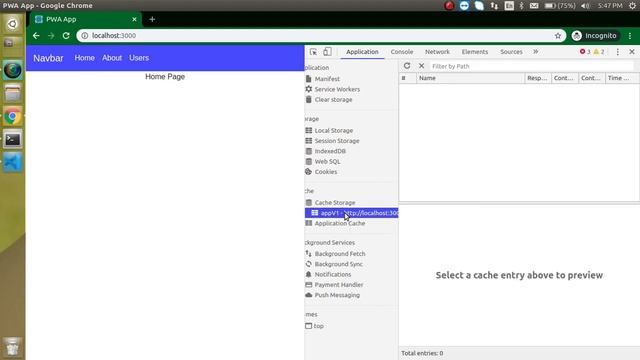Image resolution: width=640 pixels, height=360 pixels.
Task: Select Cache Storage entry
Action: (x=335, y=202)
